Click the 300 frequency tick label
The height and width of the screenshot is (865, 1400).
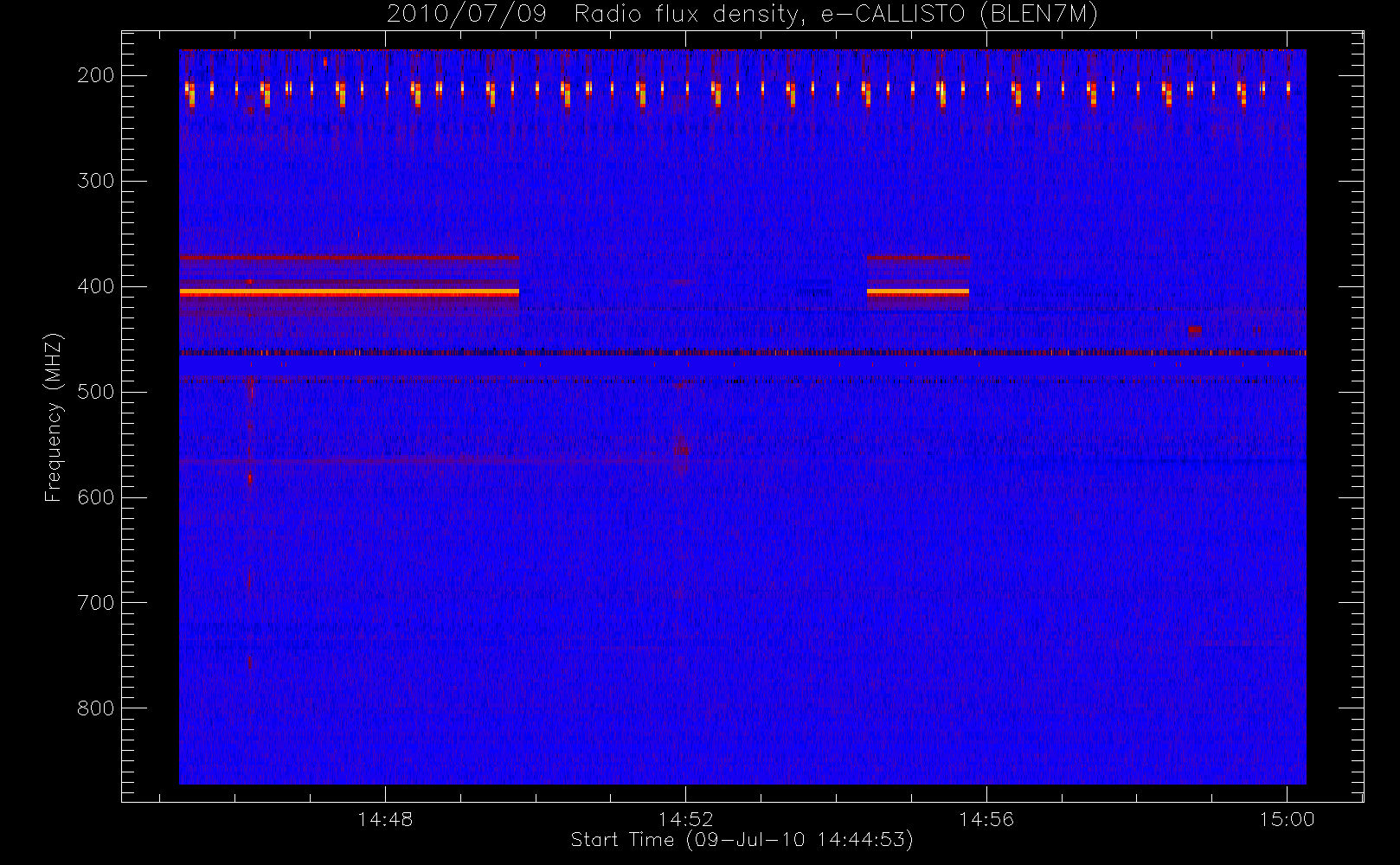[96, 181]
